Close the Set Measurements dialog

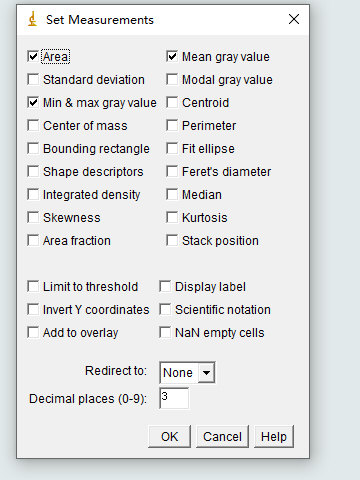click(294, 19)
